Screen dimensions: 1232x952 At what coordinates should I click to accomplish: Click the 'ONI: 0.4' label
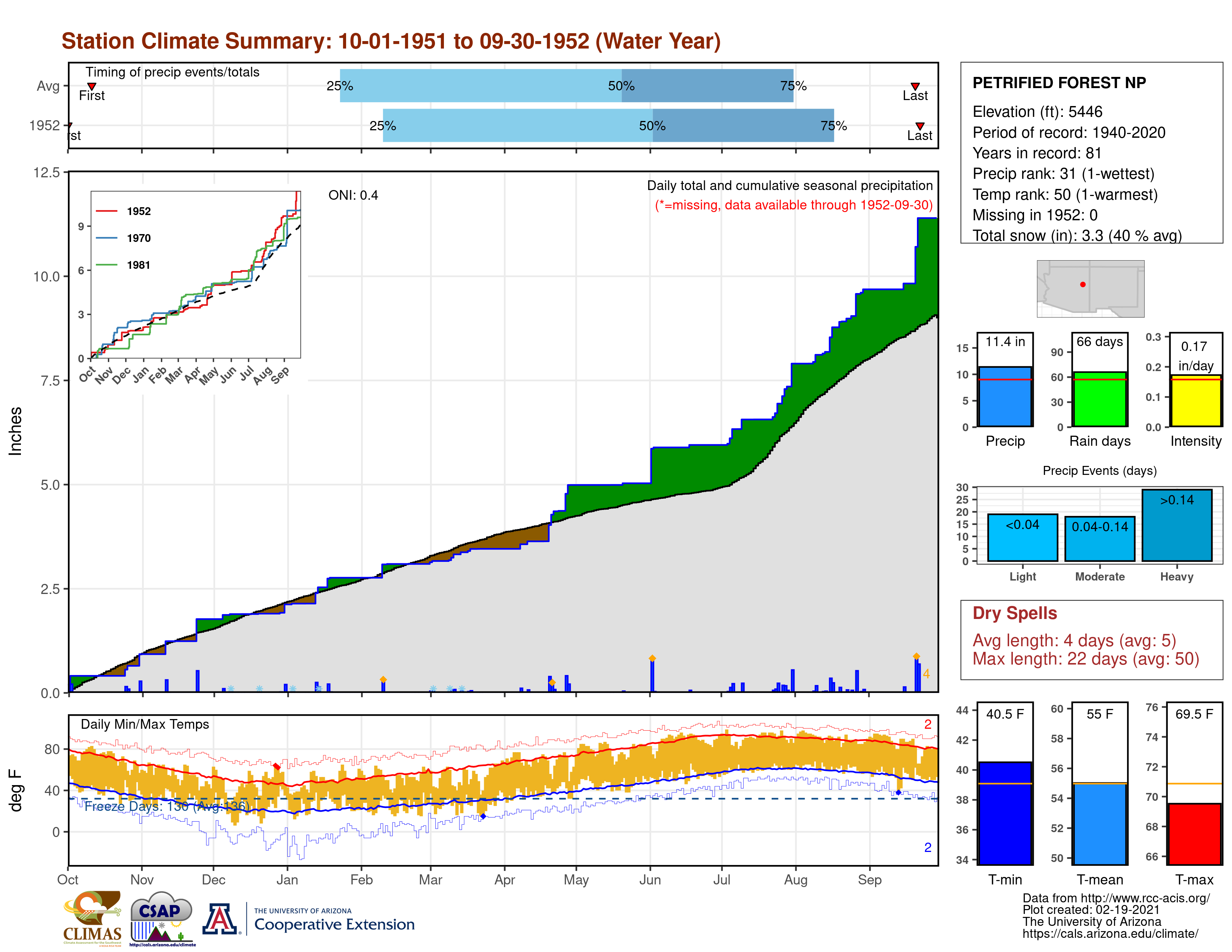point(353,195)
